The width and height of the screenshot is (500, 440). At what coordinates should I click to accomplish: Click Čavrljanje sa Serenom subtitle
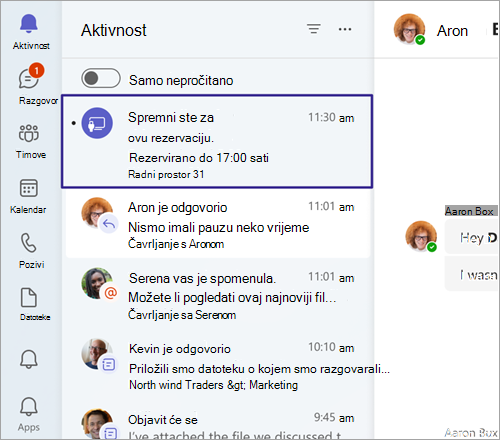182,315
